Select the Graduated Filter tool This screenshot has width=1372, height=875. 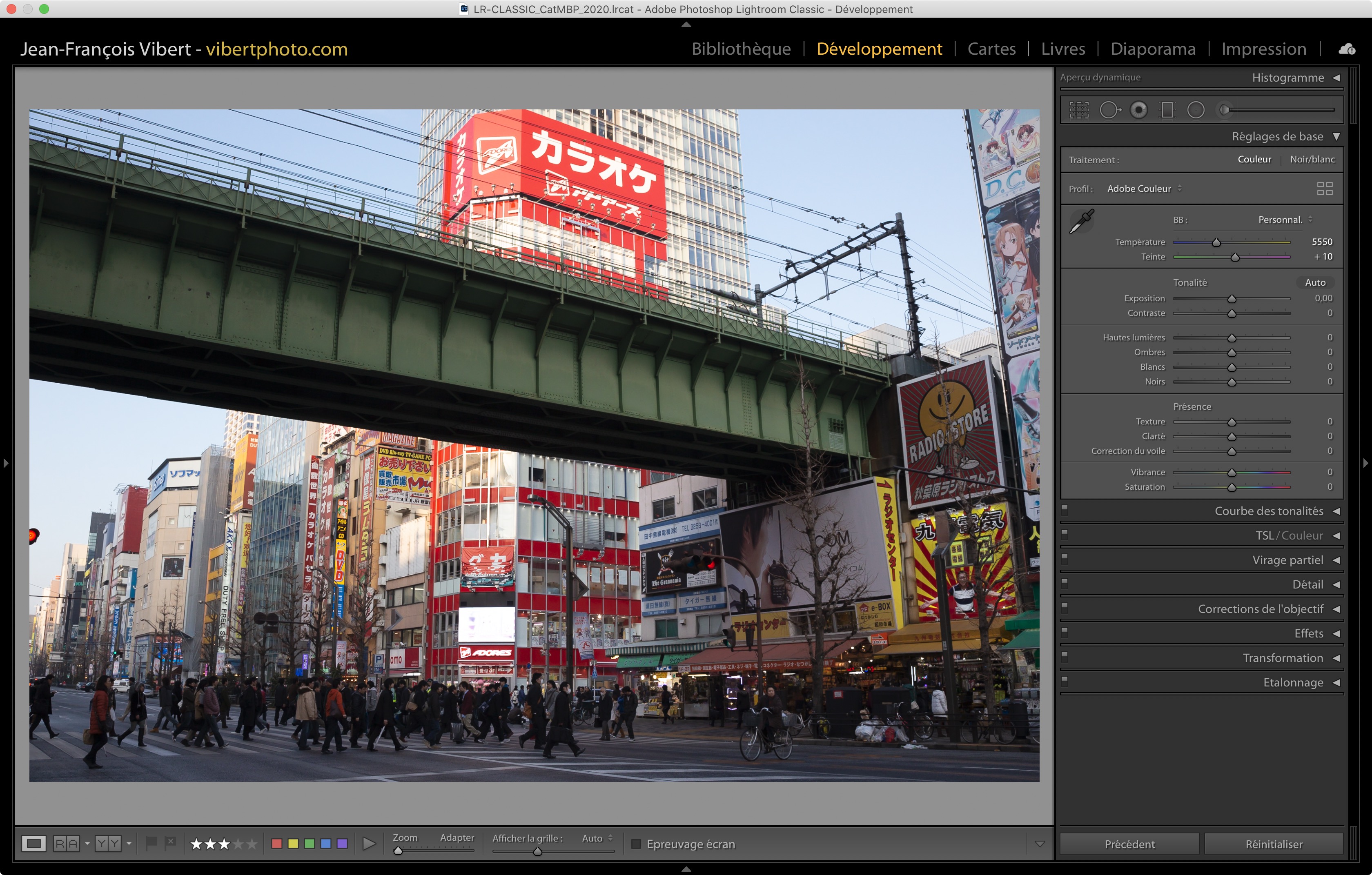pos(1167,110)
